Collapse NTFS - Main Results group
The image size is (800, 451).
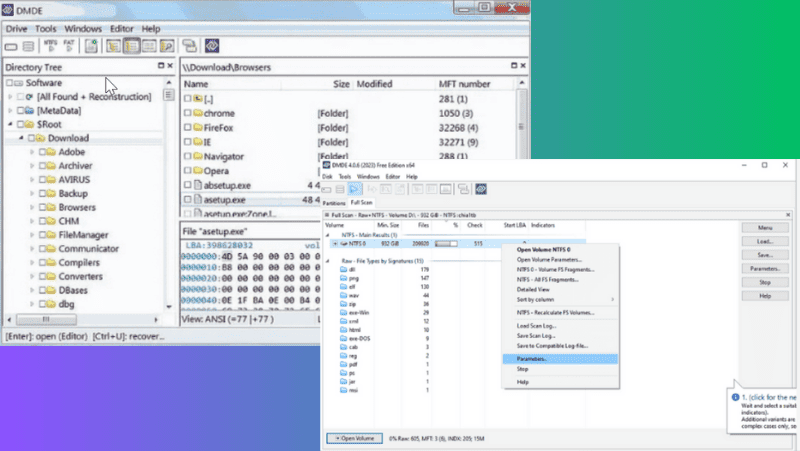328,235
